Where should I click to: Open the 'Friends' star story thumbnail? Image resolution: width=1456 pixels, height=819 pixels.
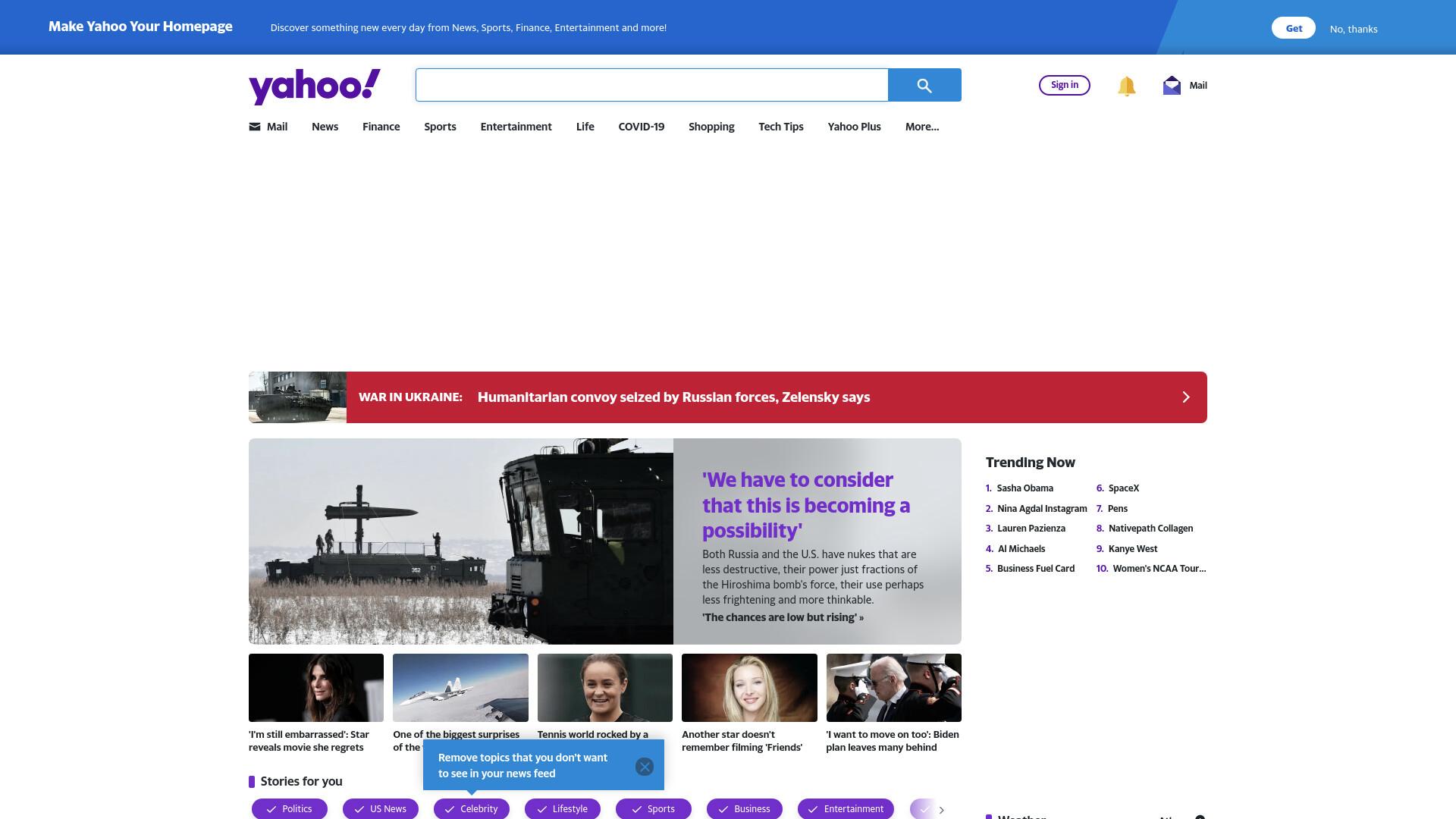click(x=749, y=688)
